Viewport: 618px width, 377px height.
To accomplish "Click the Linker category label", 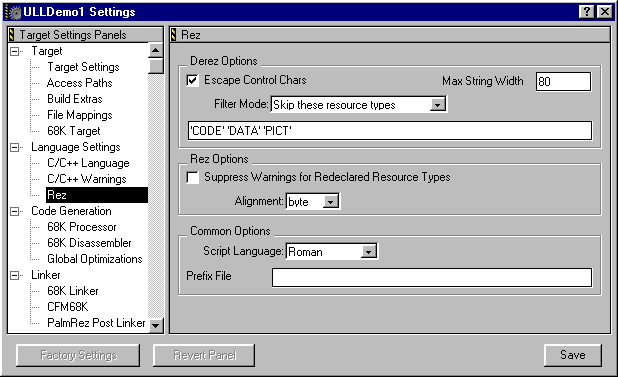I will point(46,275).
